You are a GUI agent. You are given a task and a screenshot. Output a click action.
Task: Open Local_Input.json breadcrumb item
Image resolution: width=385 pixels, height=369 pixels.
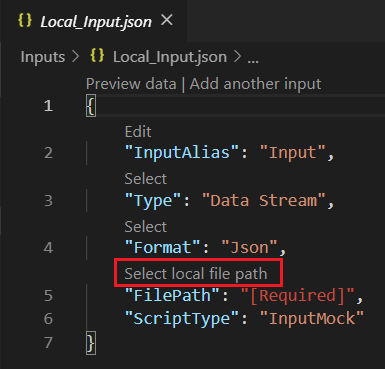click(170, 57)
